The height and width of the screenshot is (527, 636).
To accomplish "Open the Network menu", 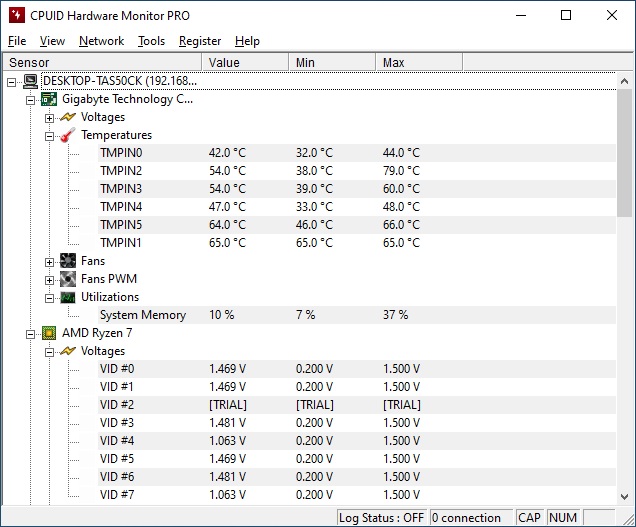I will tap(101, 41).
